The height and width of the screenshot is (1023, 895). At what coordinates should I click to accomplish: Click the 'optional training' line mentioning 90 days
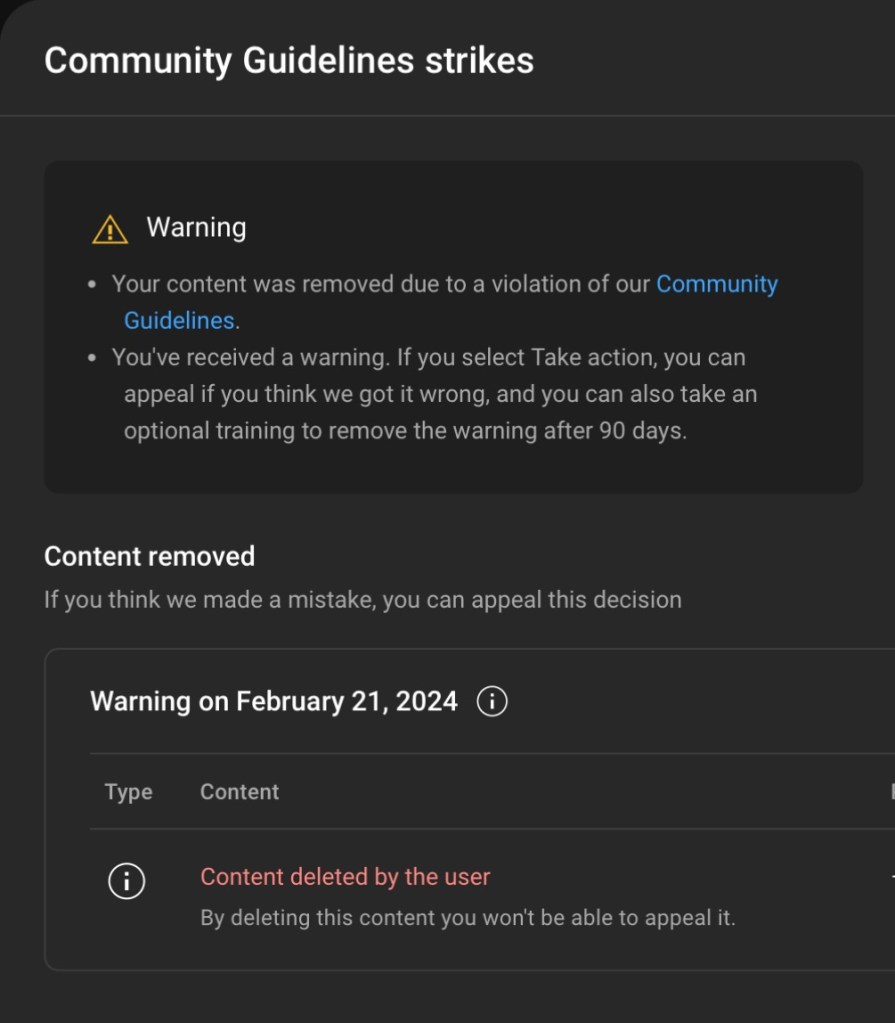coord(405,432)
